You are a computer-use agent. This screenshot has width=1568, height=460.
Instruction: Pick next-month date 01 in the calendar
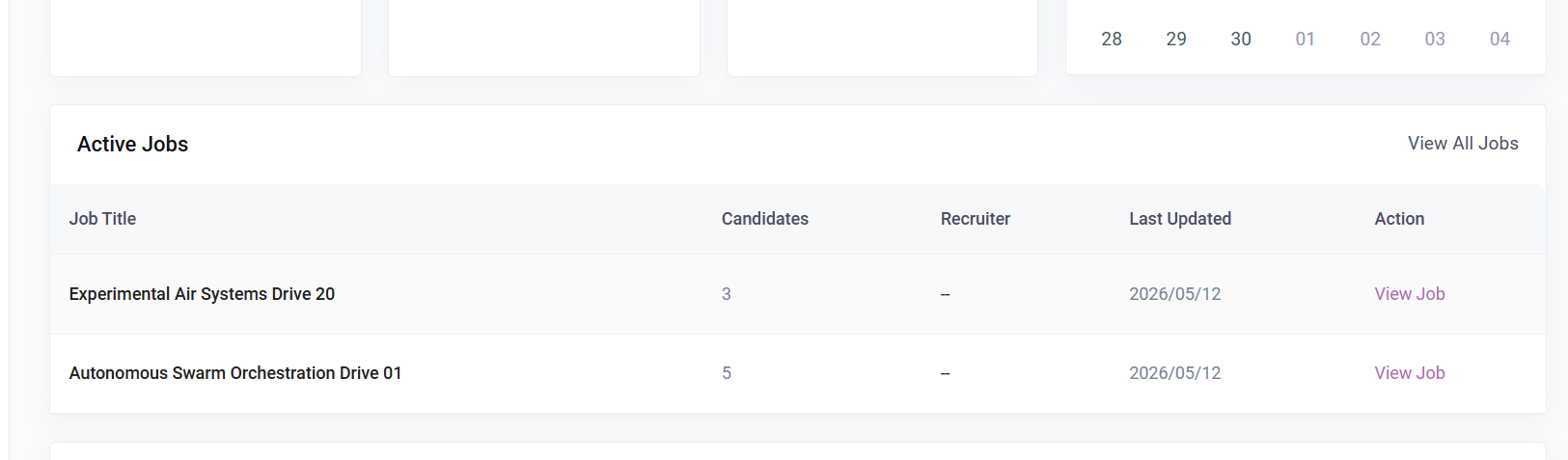pos(1306,40)
